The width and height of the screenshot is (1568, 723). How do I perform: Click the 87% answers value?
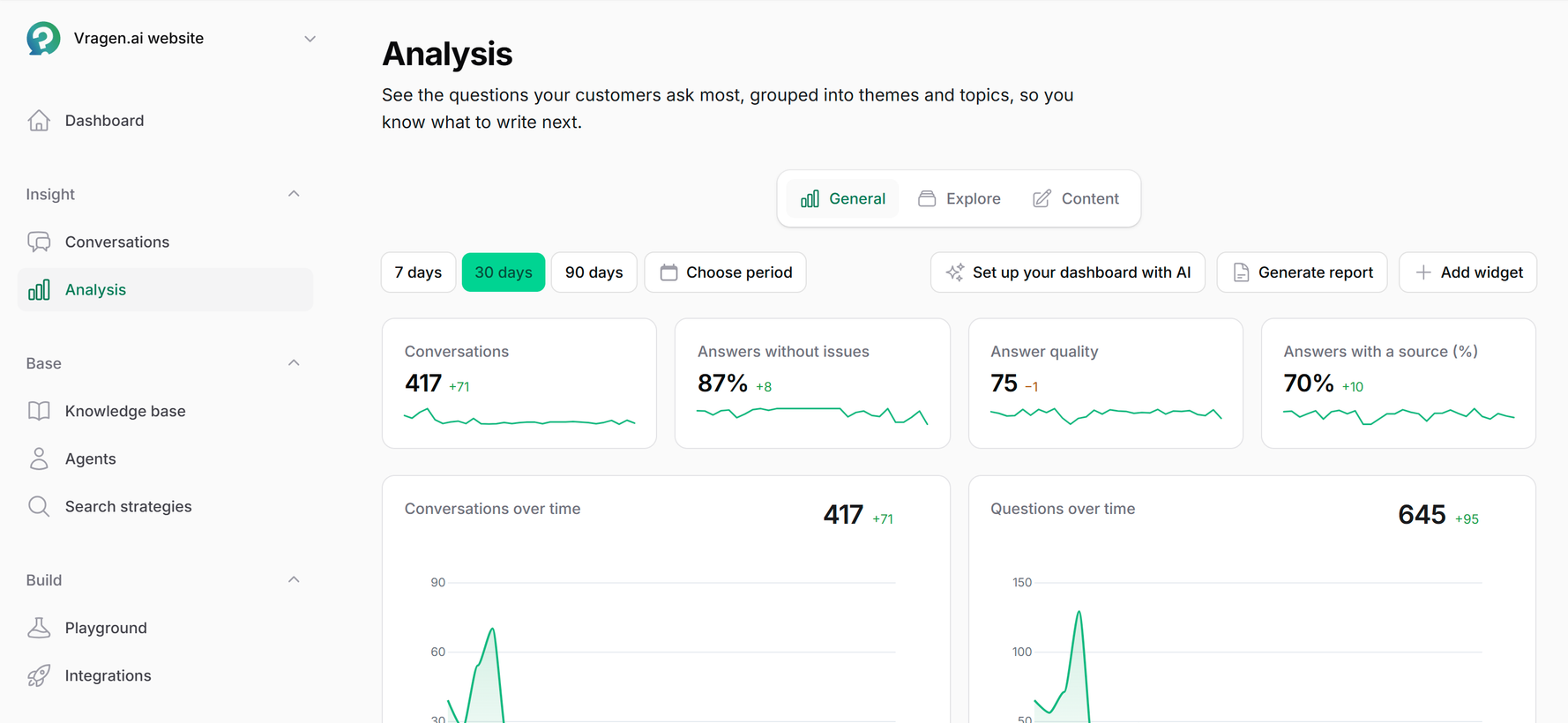click(x=722, y=384)
